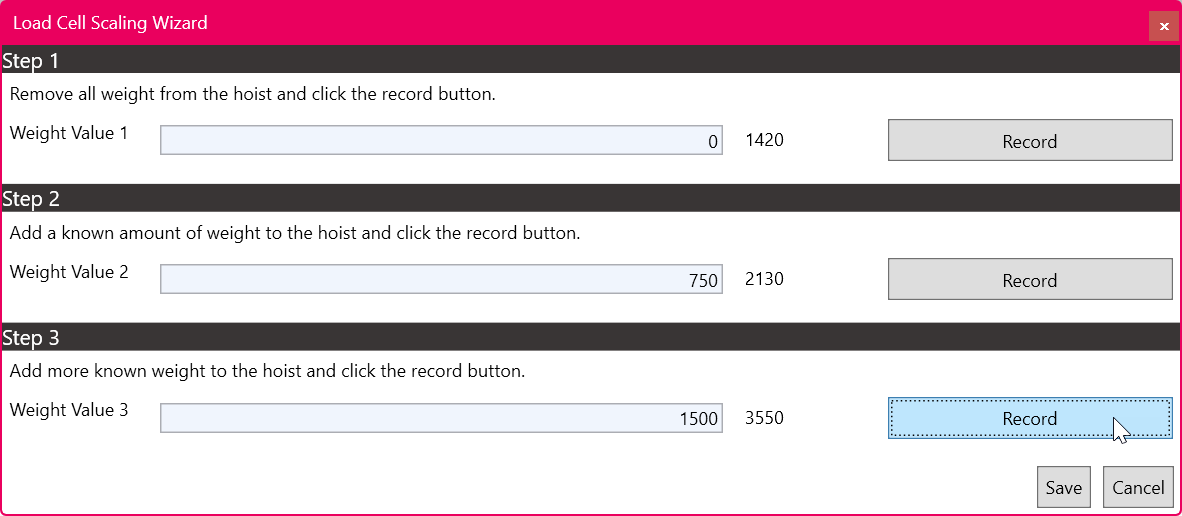Image resolution: width=1182 pixels, height=516 pixels.
Task: Click the Load Cell Scaling Wizard title bar
Action: (500, 23)
